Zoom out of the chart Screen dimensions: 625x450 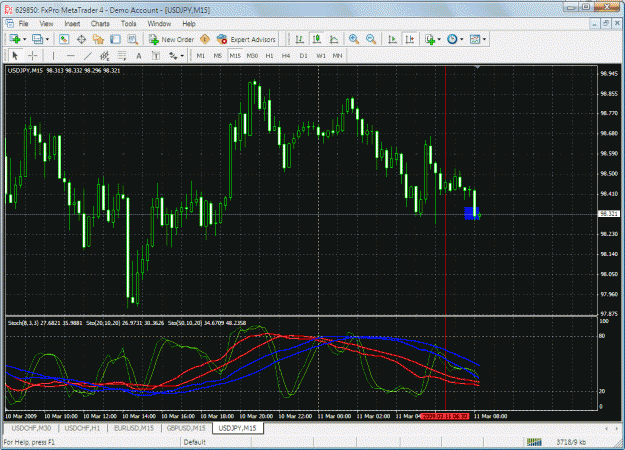tap(371, 39)
